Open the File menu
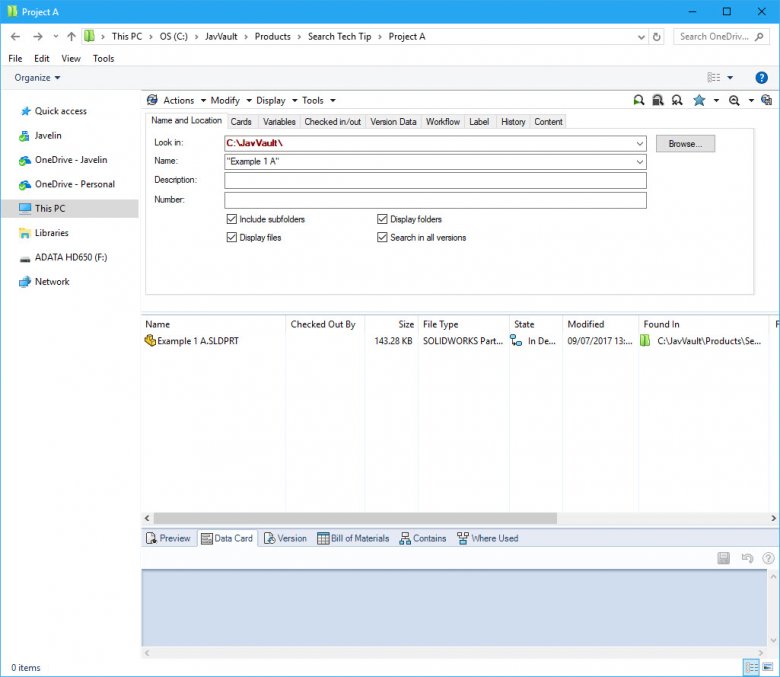This screenshot has width=780, height=677. 15,58
